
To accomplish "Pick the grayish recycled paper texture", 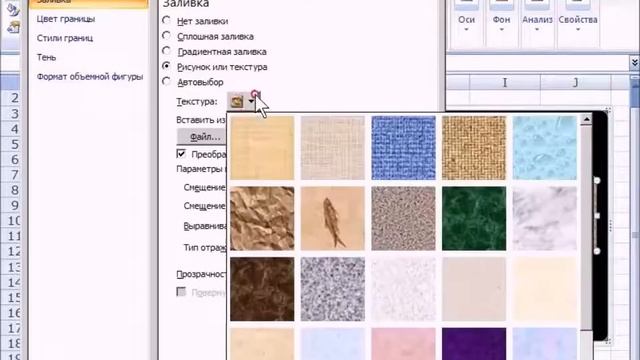I will (x=474, y=289).
